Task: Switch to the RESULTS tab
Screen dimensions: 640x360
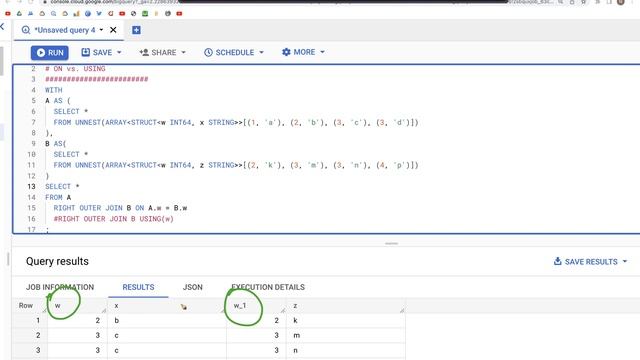Action: point(138,287)
